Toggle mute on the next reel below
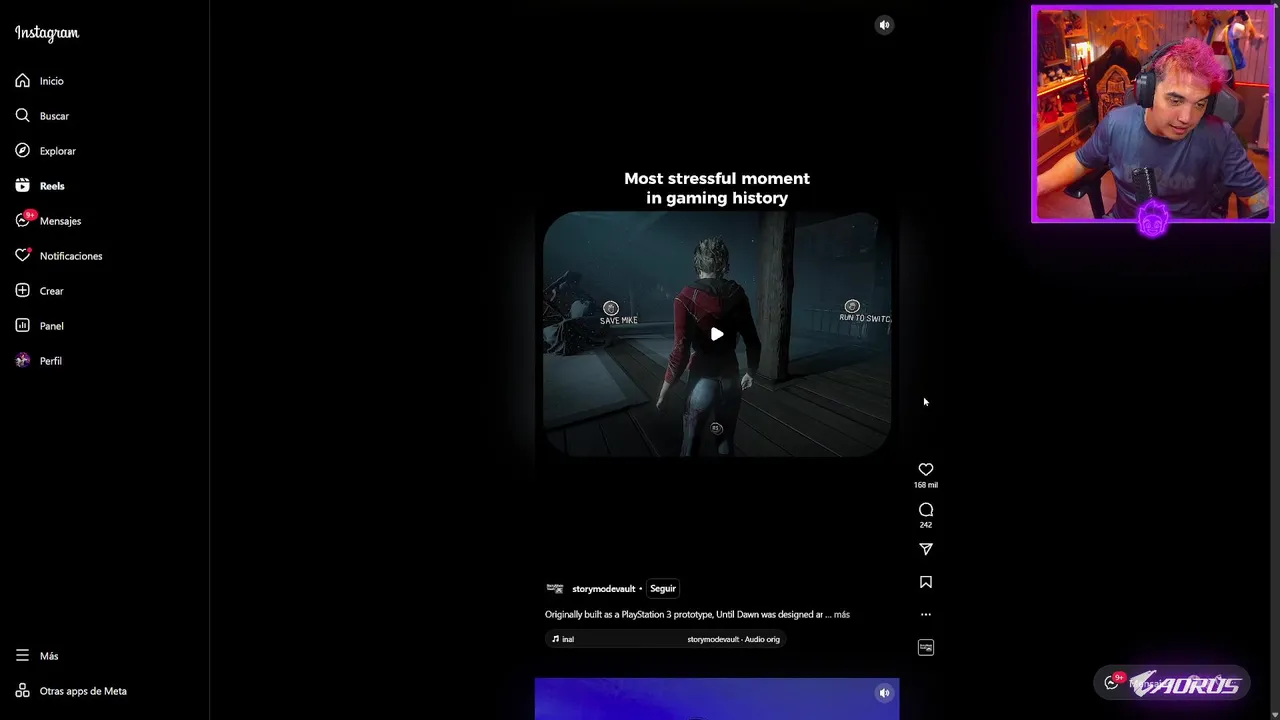Screen dimensions: 1280x720 coord(884,693)
